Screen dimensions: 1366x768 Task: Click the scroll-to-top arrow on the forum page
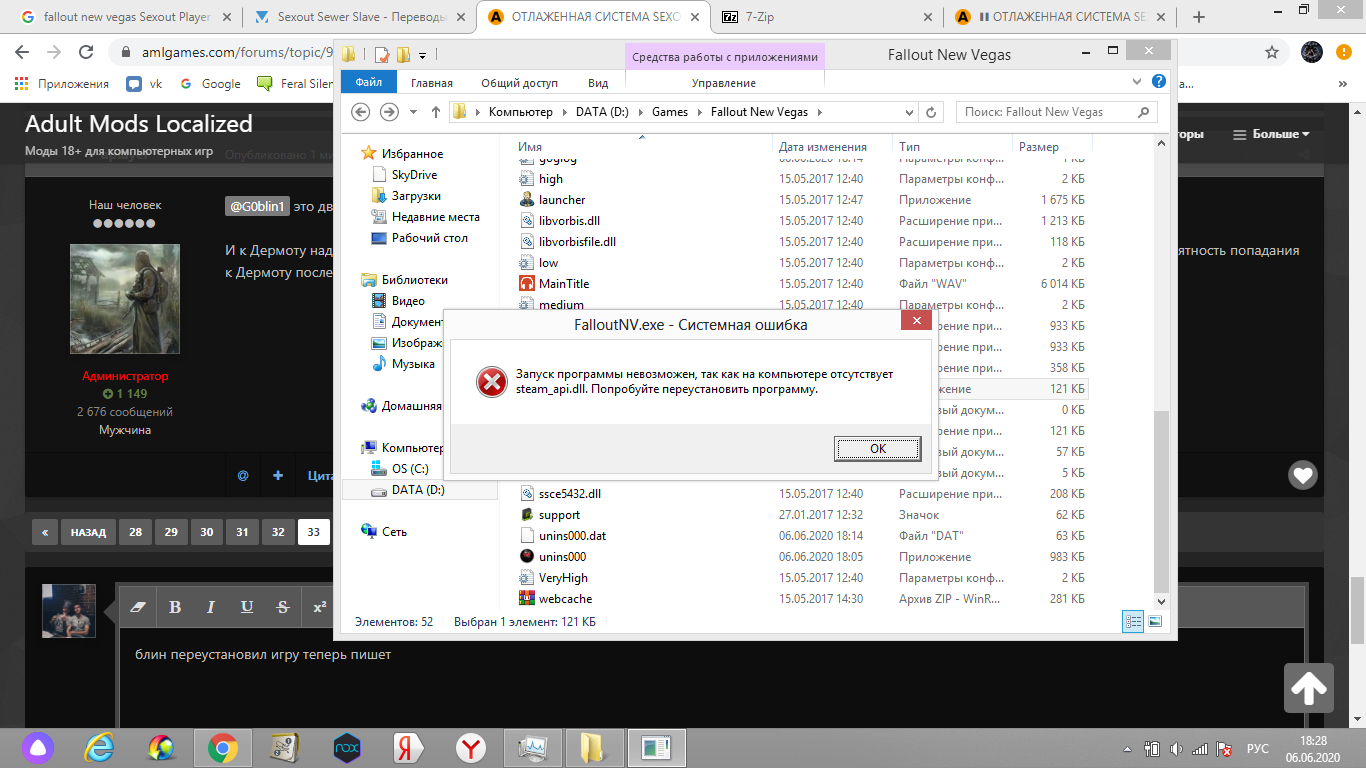(1309, 687)
